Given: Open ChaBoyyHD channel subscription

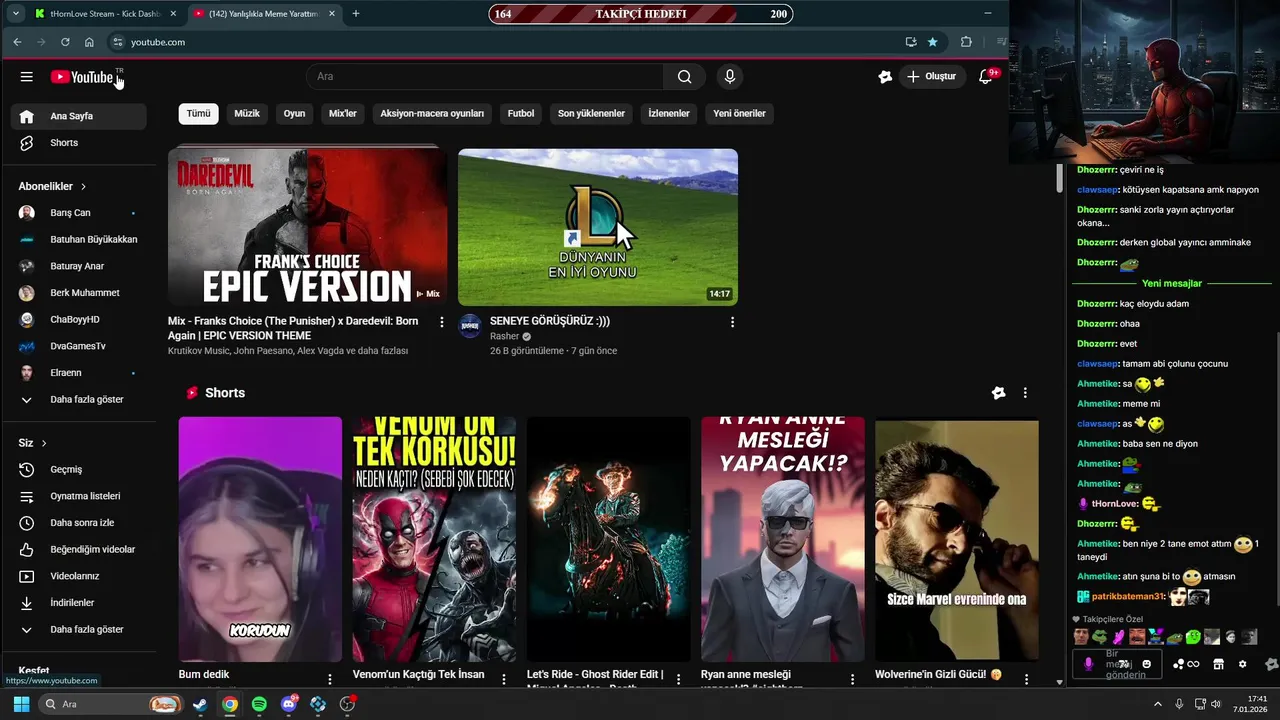Looking at the screenshot, I should point(79,320).
